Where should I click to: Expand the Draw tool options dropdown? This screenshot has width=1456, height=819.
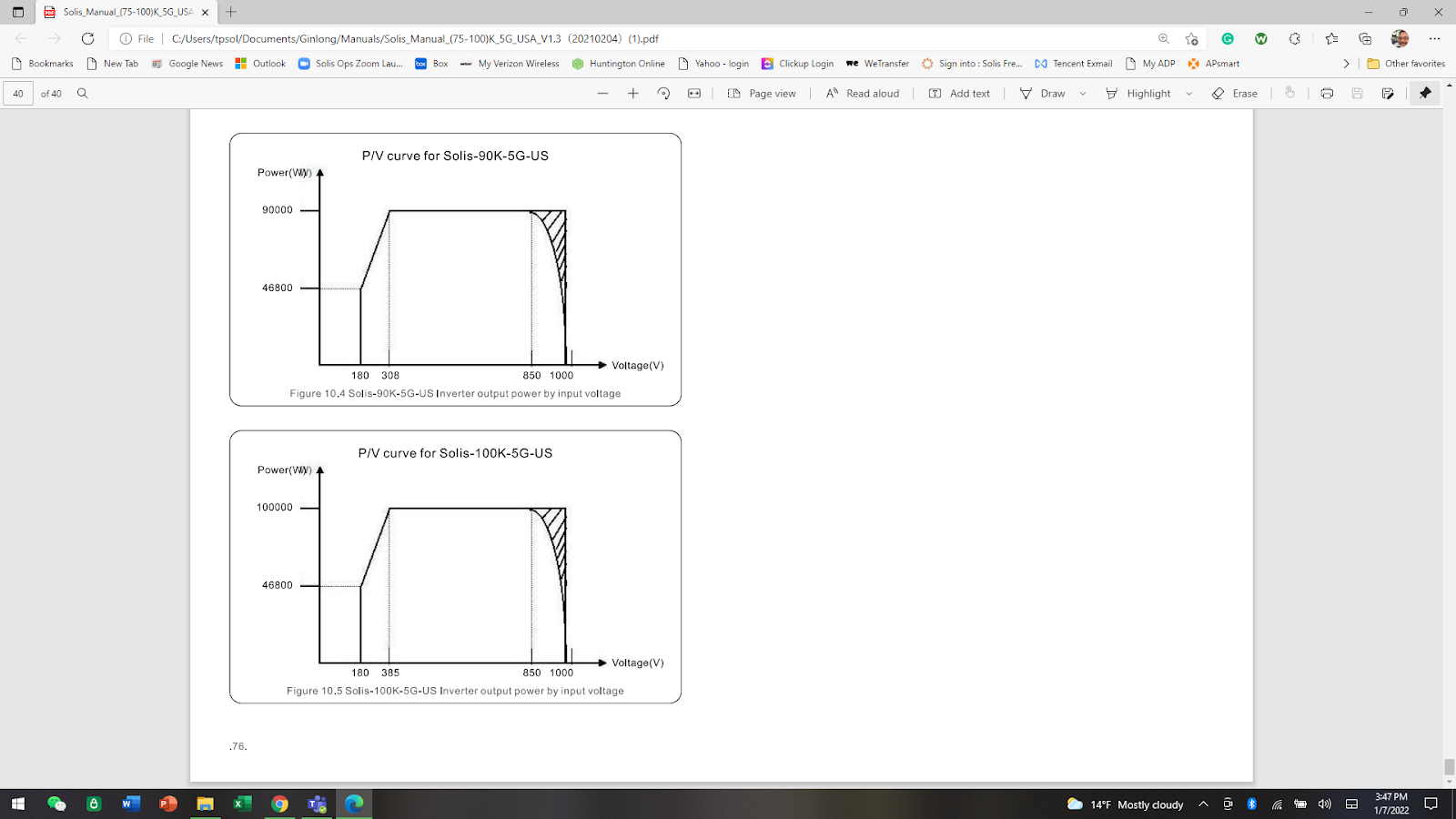[1083, 94]
